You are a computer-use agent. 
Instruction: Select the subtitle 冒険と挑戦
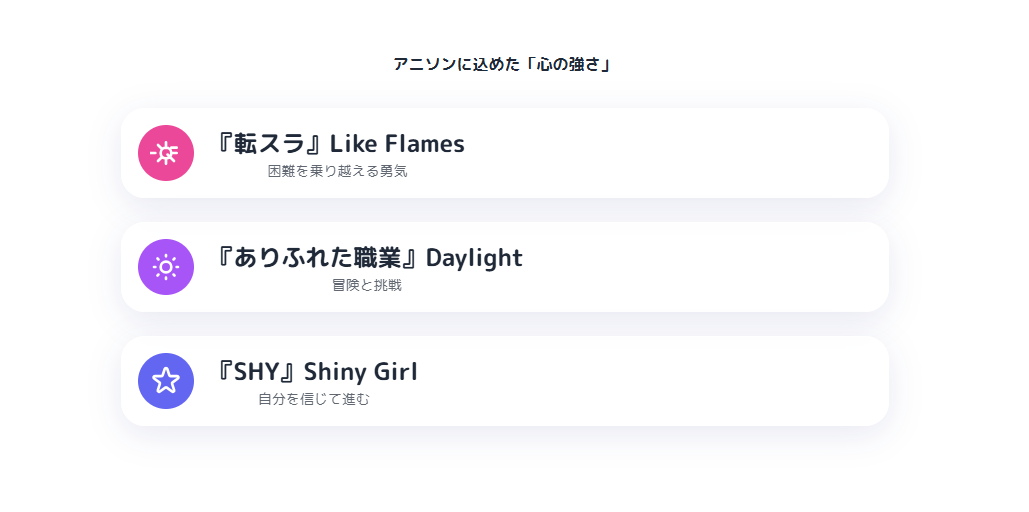[x=367, y=286]
